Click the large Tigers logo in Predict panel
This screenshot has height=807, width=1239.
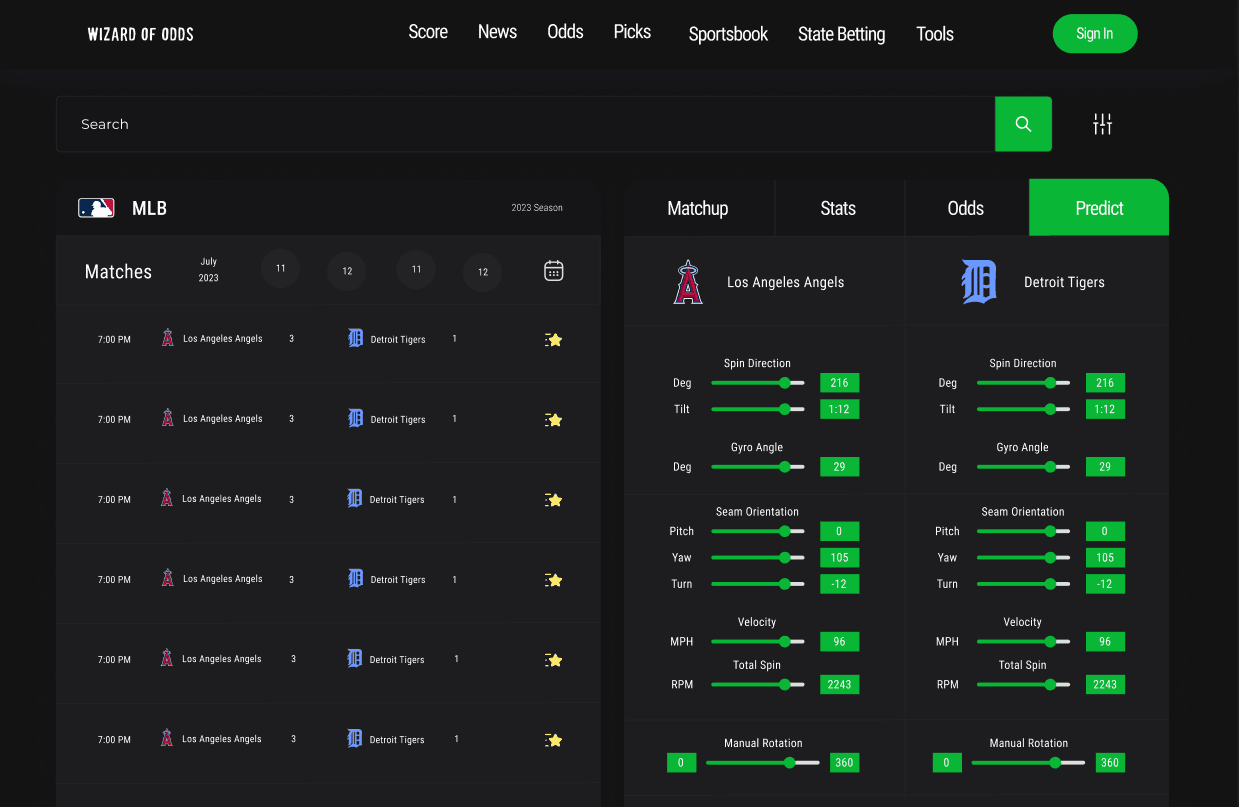(979, 282)
